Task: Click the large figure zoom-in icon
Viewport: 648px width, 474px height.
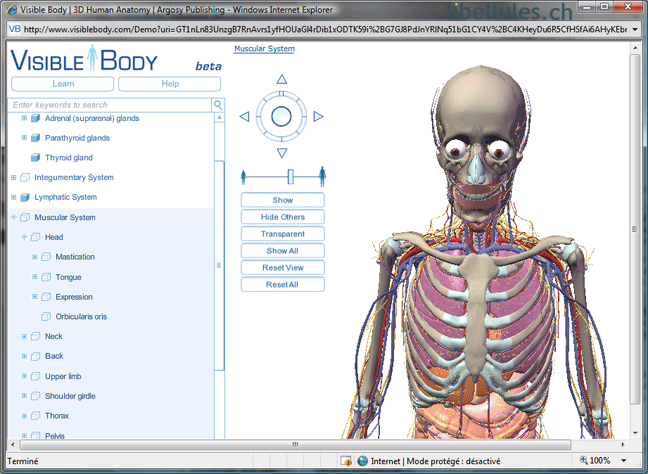Action: click(x=322, y=176)
